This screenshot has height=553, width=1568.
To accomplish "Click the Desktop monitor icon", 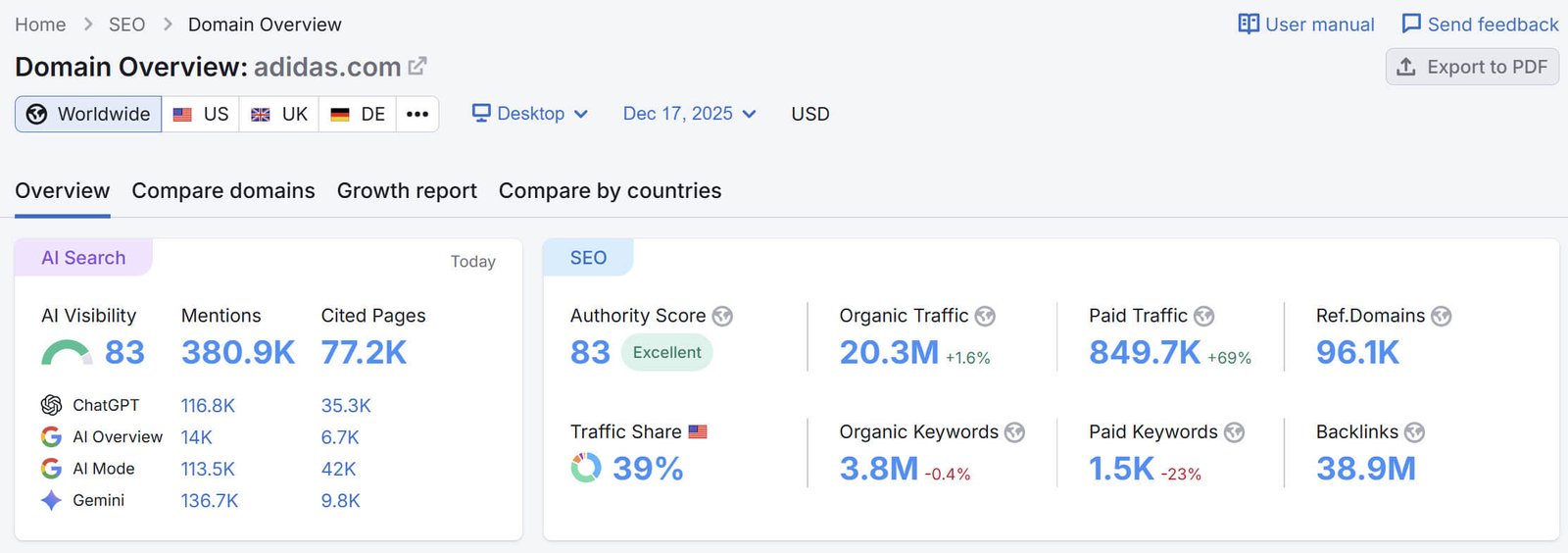I will pyautogui.click(x=481, y=113).
